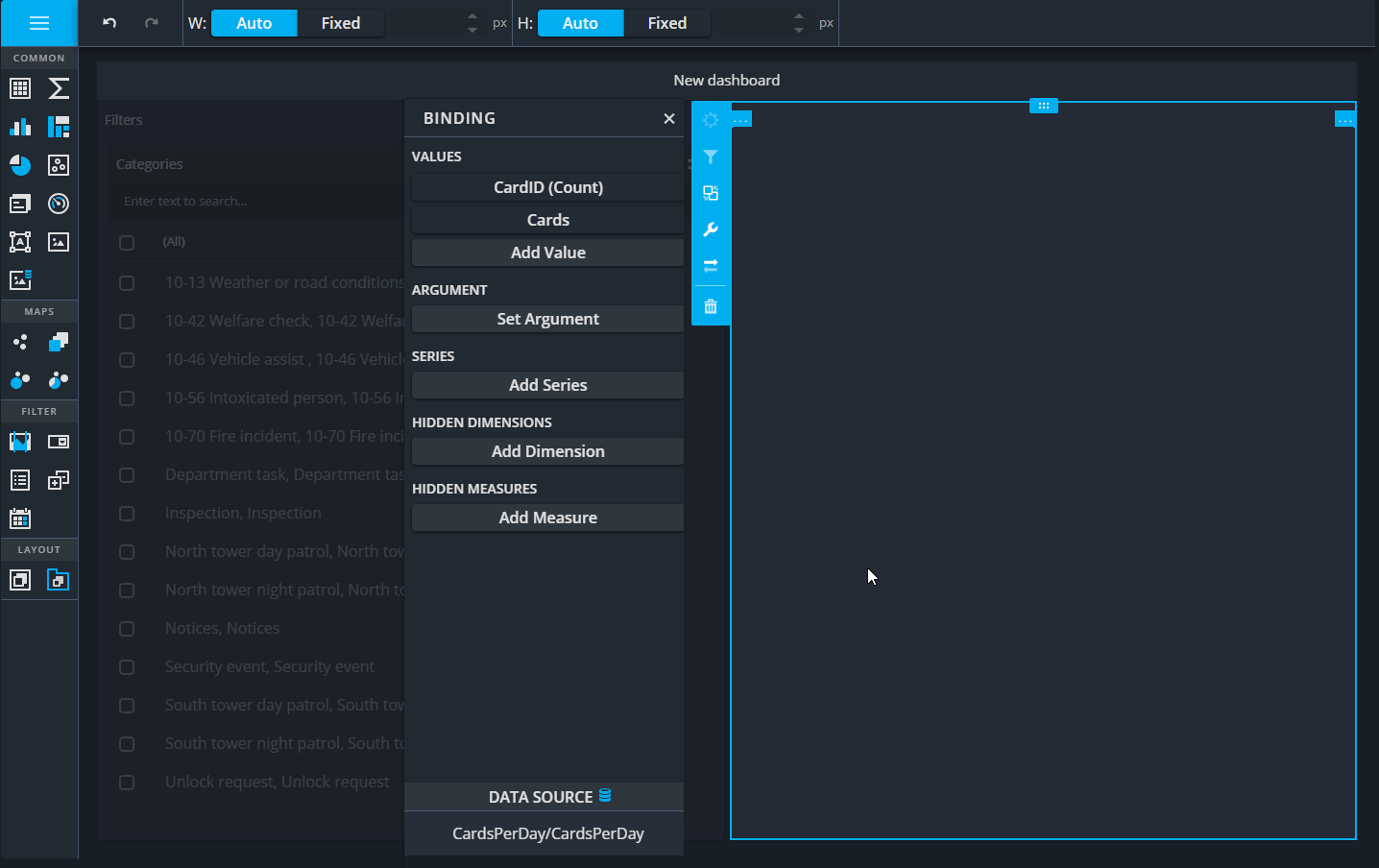Add an Image item from the toolbox
The width and height of the screenshot is (1379, 868).
point(59,242)
